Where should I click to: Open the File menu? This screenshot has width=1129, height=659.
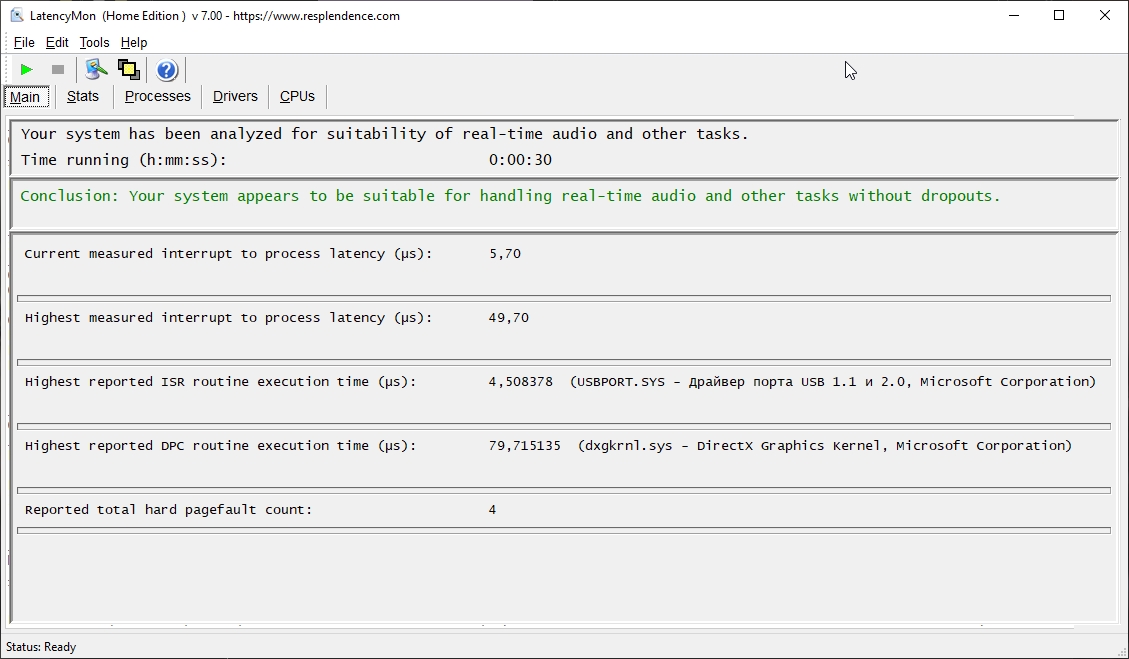click(24, 42)
